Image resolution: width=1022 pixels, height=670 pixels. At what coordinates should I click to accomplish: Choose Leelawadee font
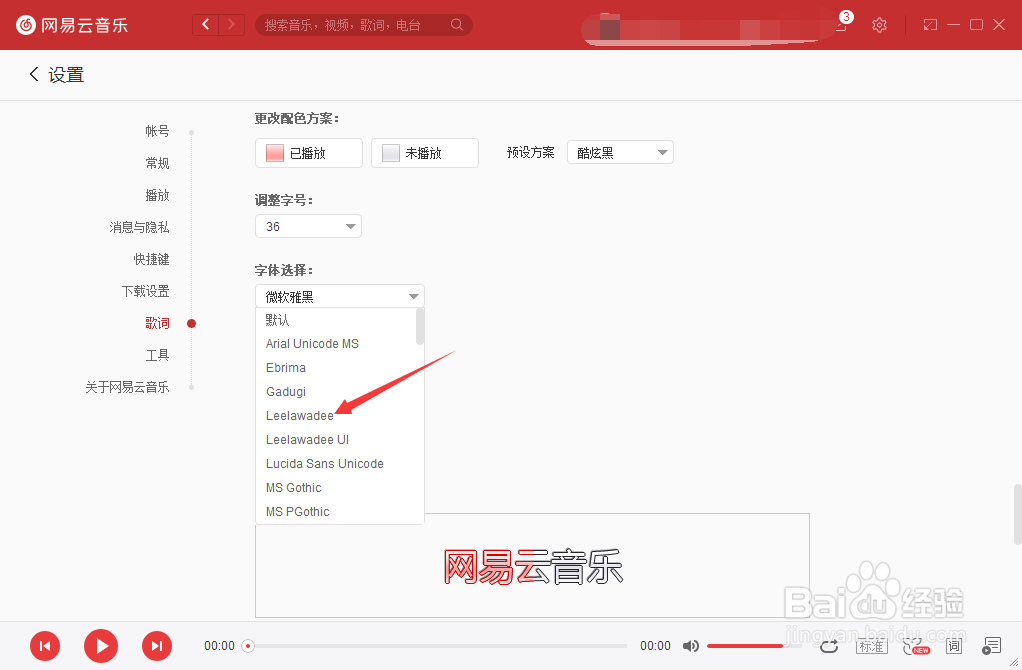click(336, 416)
